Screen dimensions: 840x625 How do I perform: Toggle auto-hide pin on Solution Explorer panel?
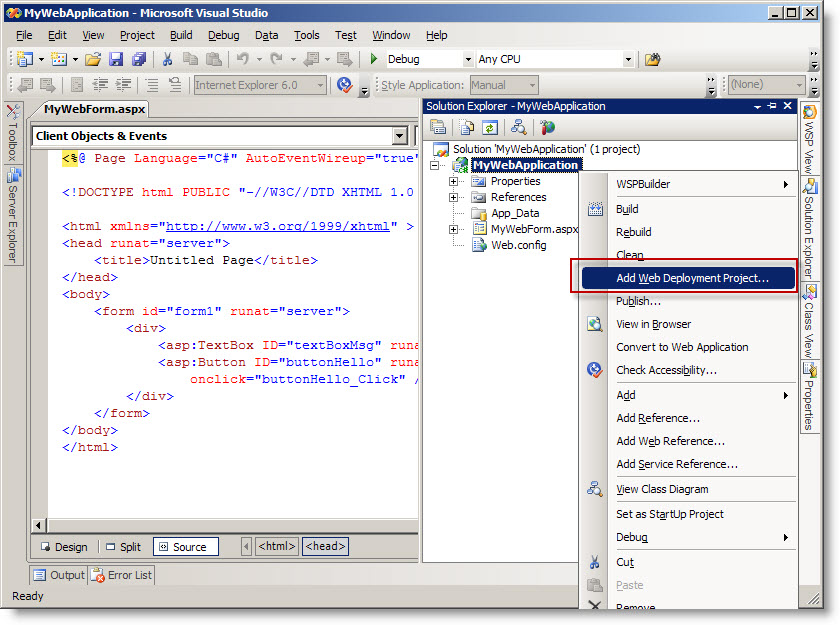pyautogui.click(x=771, y=106)
